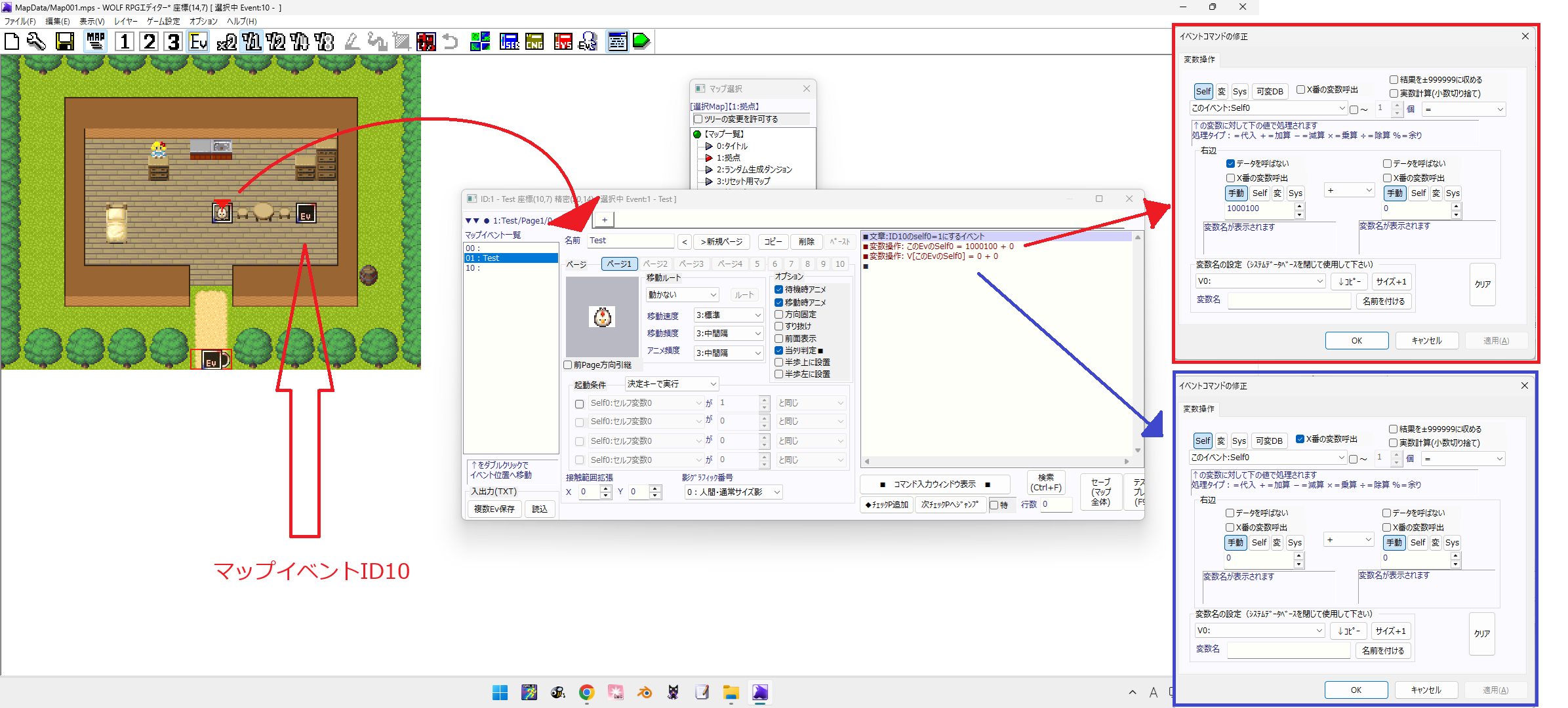Open the USER database icon

(510, 42)
